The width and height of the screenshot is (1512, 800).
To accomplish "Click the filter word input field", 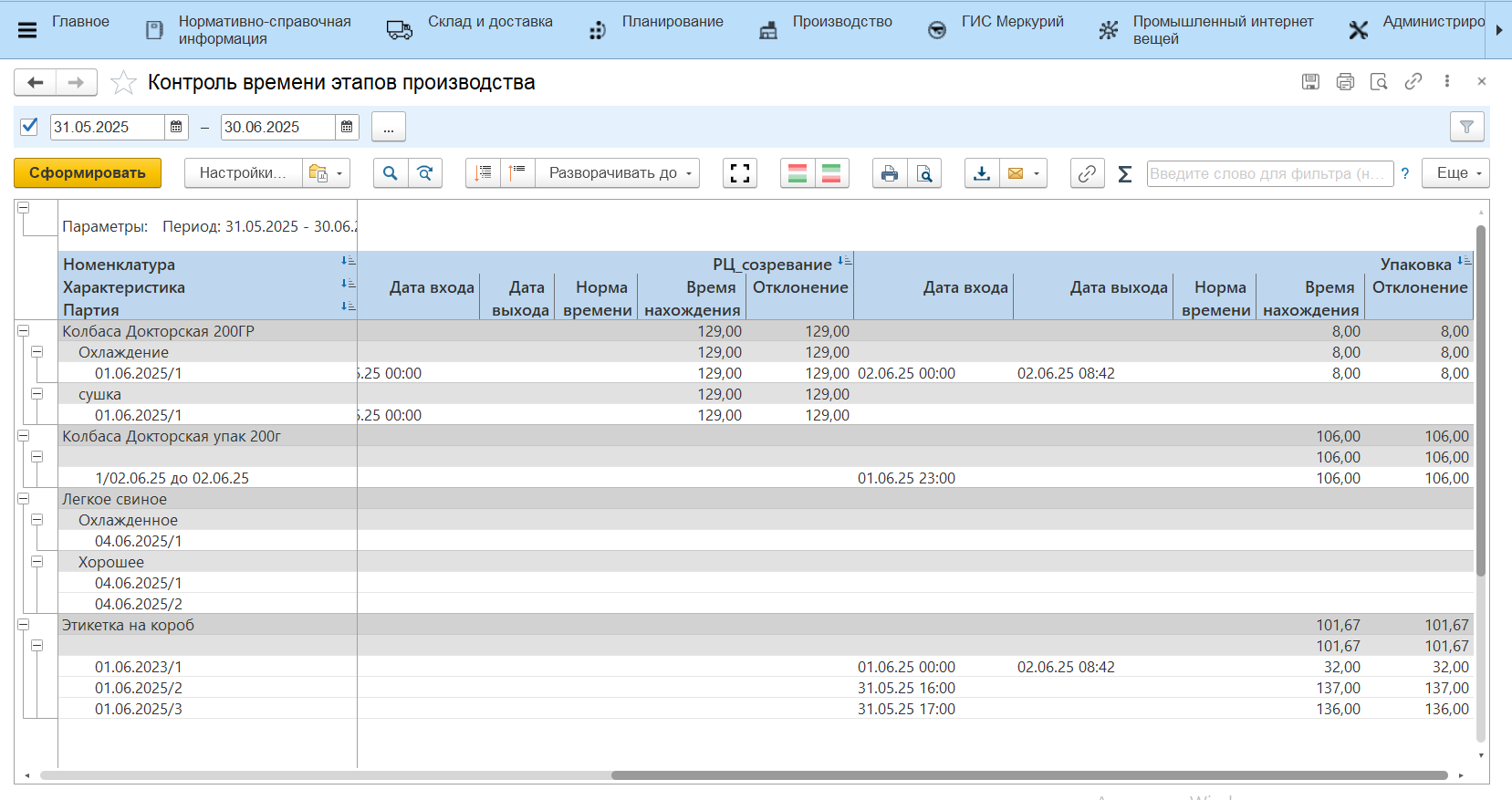I will point(1268,173).
